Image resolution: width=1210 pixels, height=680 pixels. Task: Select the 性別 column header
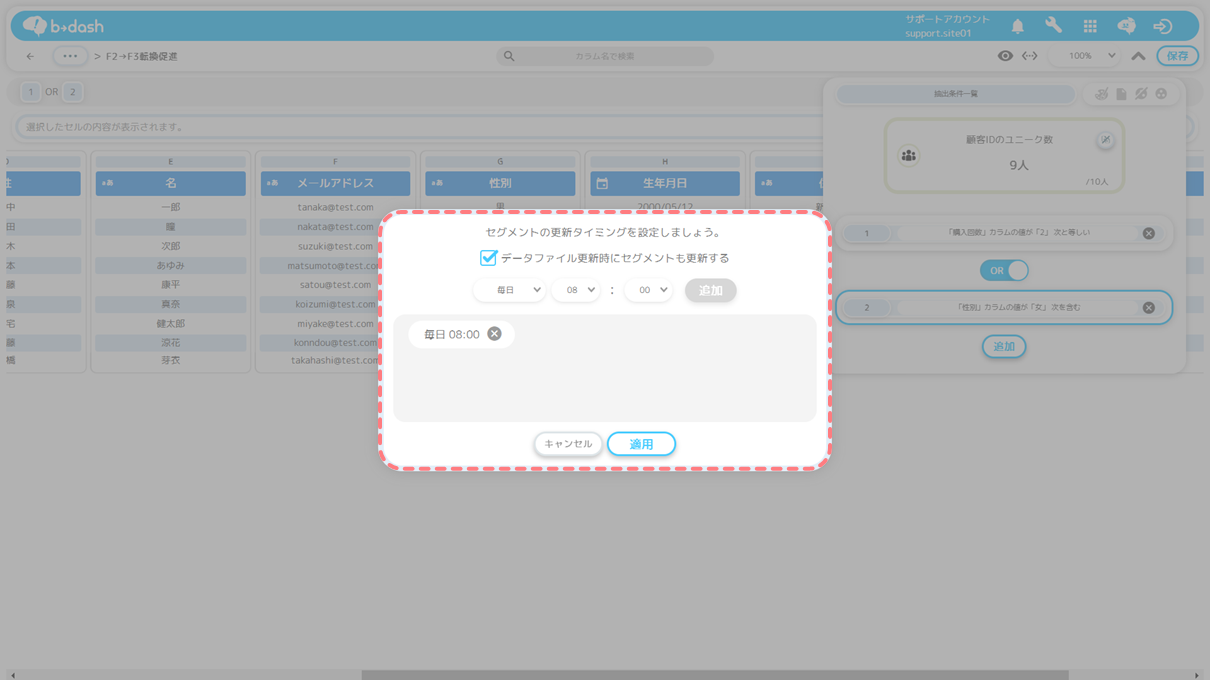pyautogui.click(x=500, y=183)
